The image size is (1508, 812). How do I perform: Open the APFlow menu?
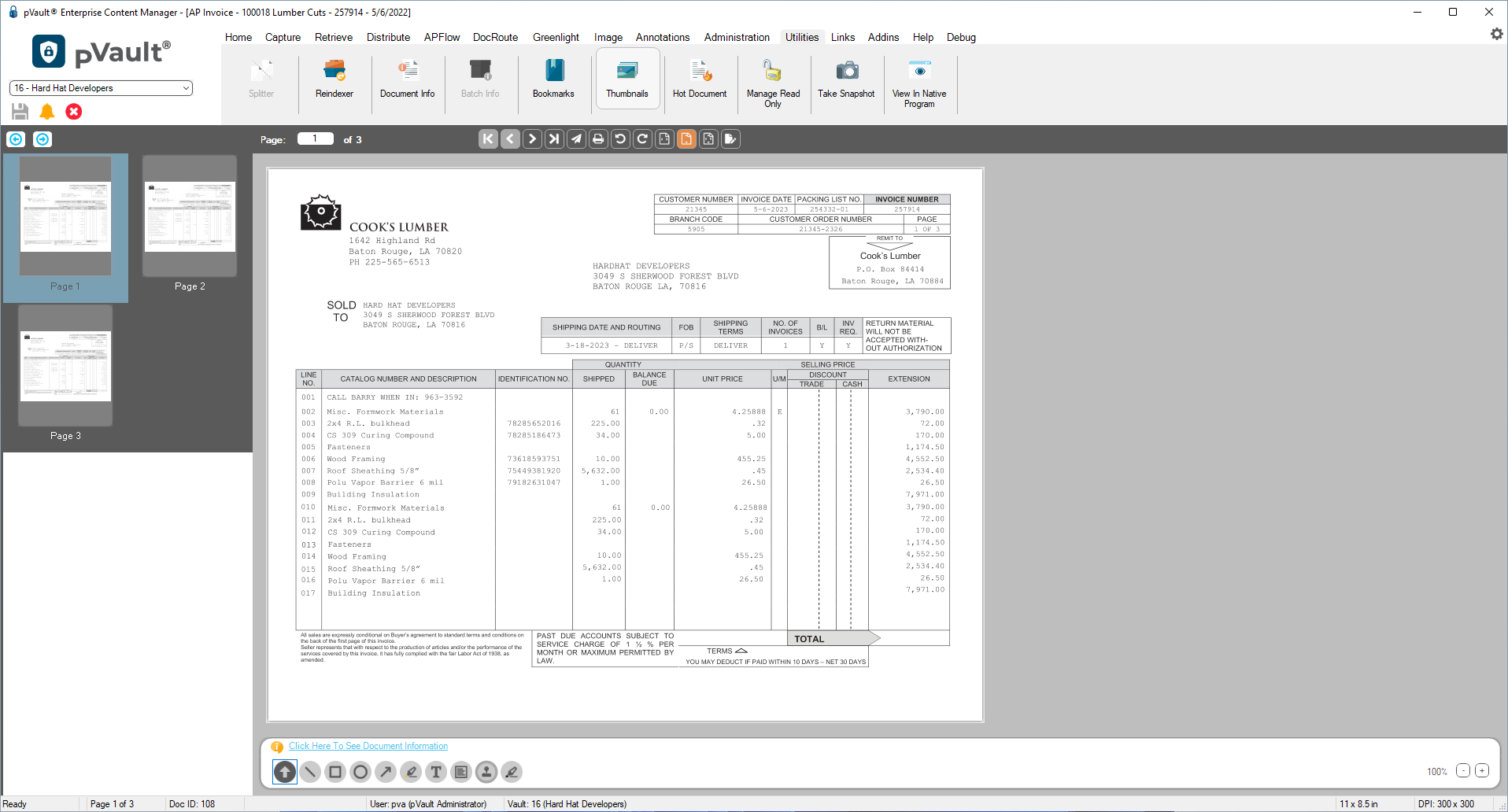click(442, 37)
